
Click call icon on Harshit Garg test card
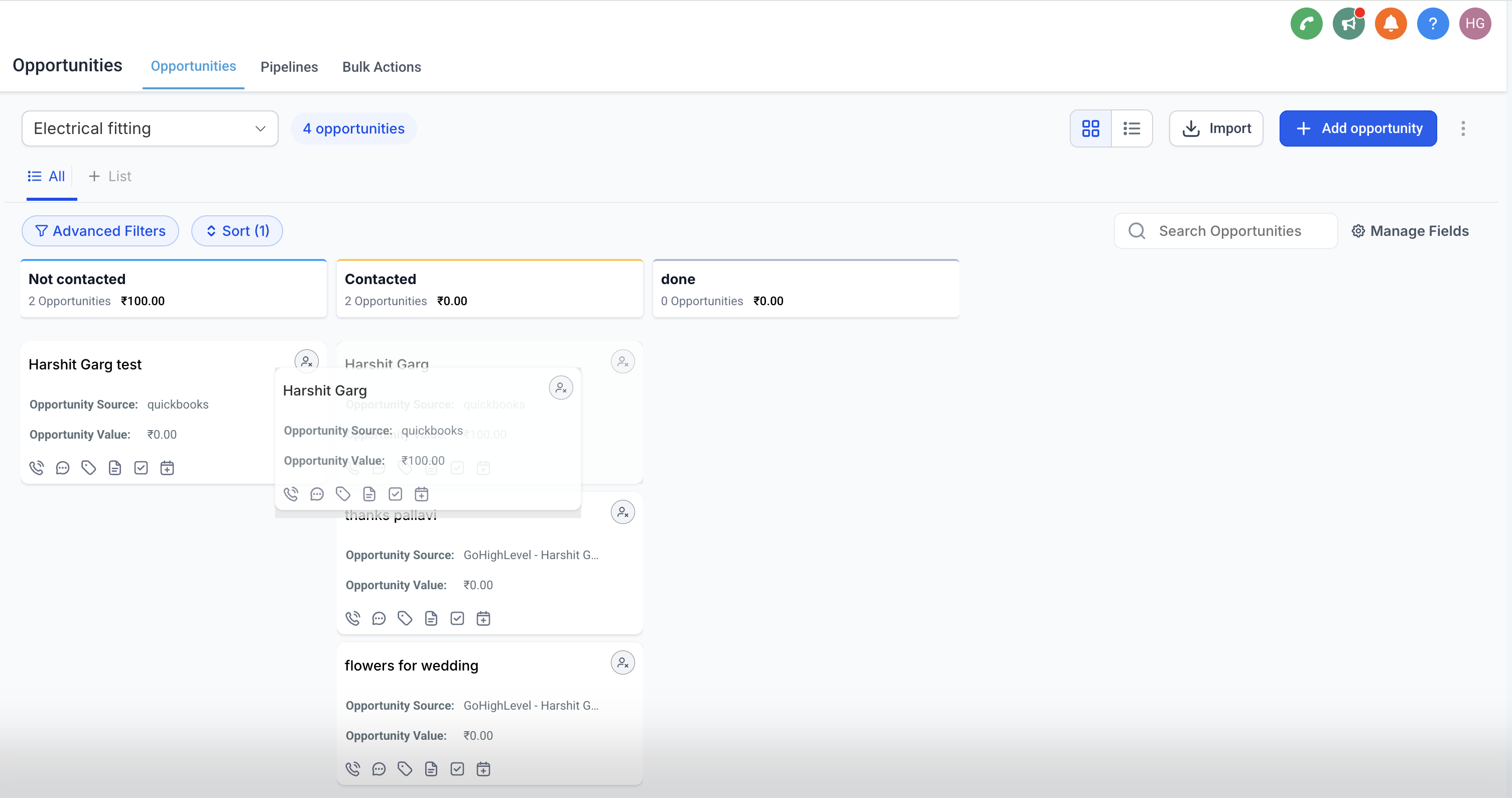tap(36, 468)
